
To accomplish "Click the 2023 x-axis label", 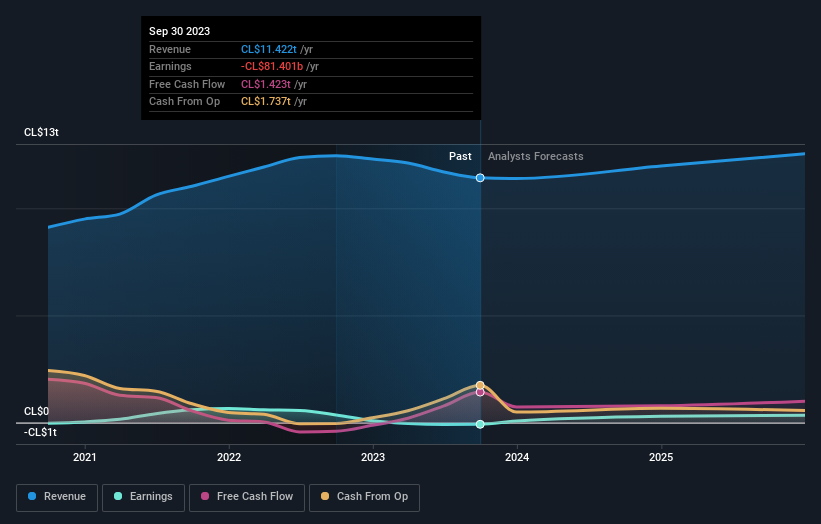I will point(373,457).
